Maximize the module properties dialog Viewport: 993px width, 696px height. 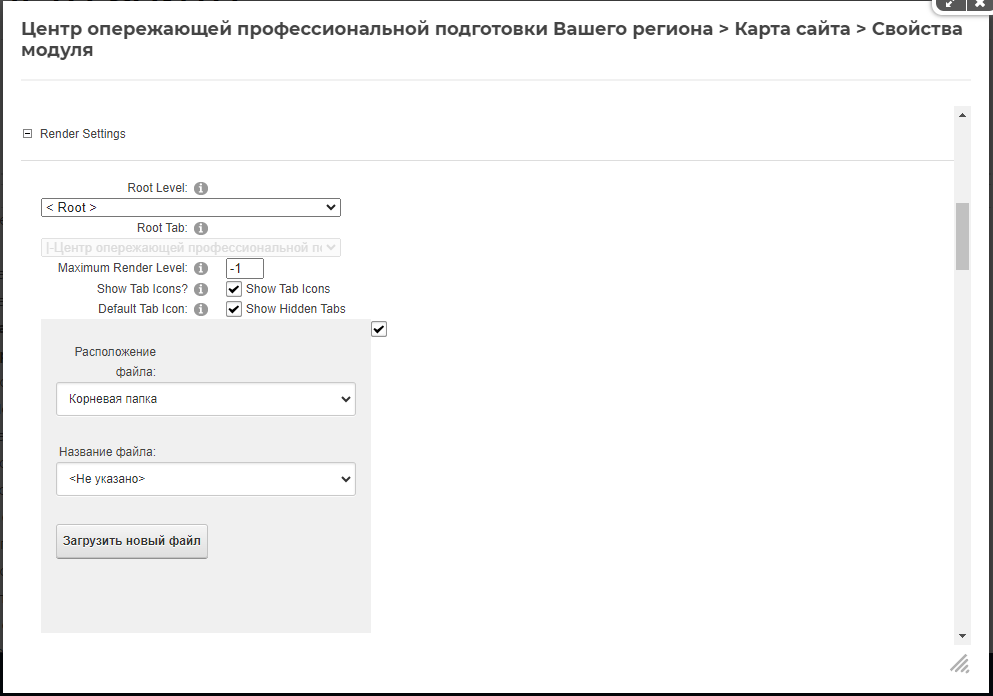pyautogui.click(x=949, y=5)
